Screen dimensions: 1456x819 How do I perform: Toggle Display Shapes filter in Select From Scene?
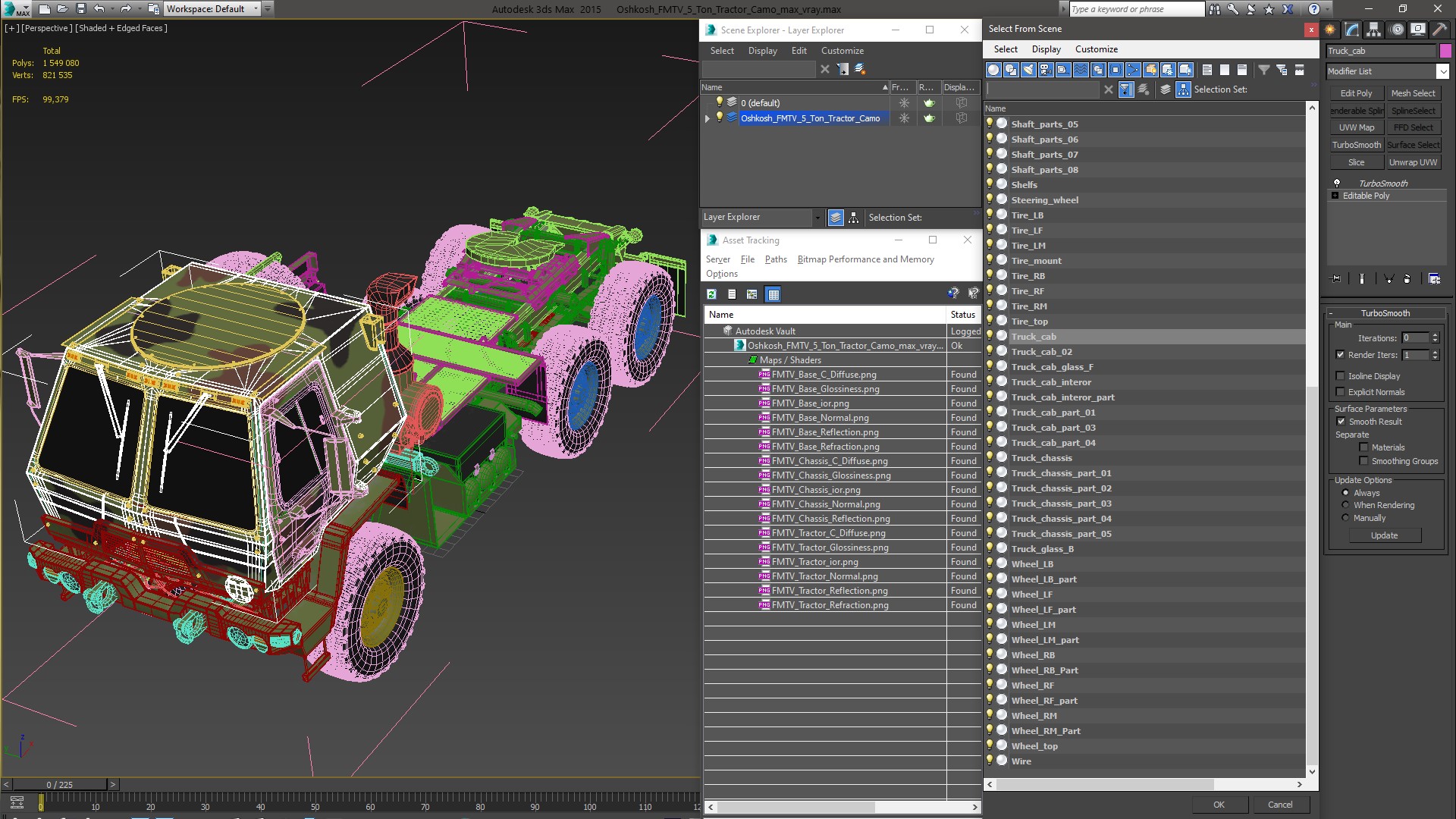click(1011, 70)
